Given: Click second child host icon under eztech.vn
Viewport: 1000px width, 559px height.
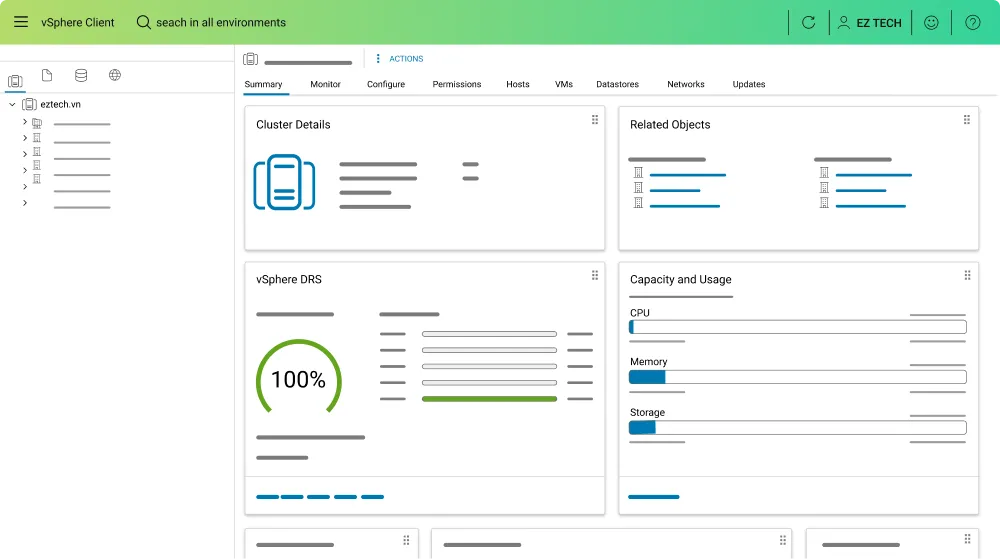Looking at the screenshot, I should tap(37, 138).
